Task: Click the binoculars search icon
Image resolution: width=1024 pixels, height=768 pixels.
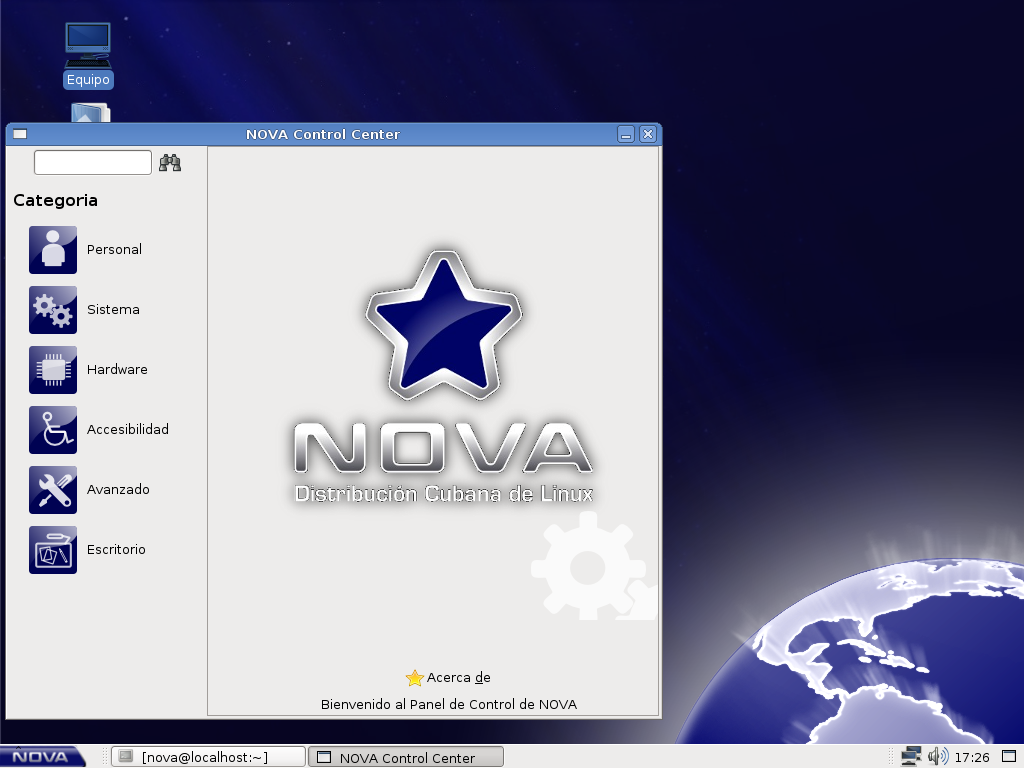Action: tap(170, 163)
